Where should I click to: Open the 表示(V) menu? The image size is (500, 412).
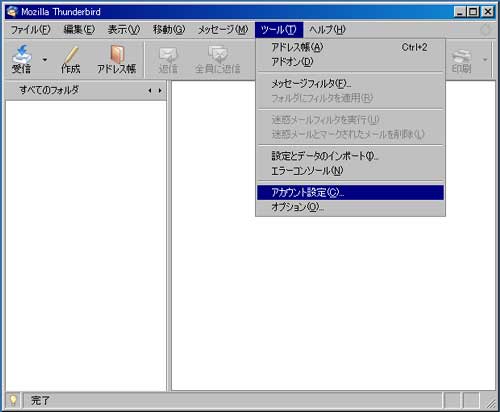[124, 30]
